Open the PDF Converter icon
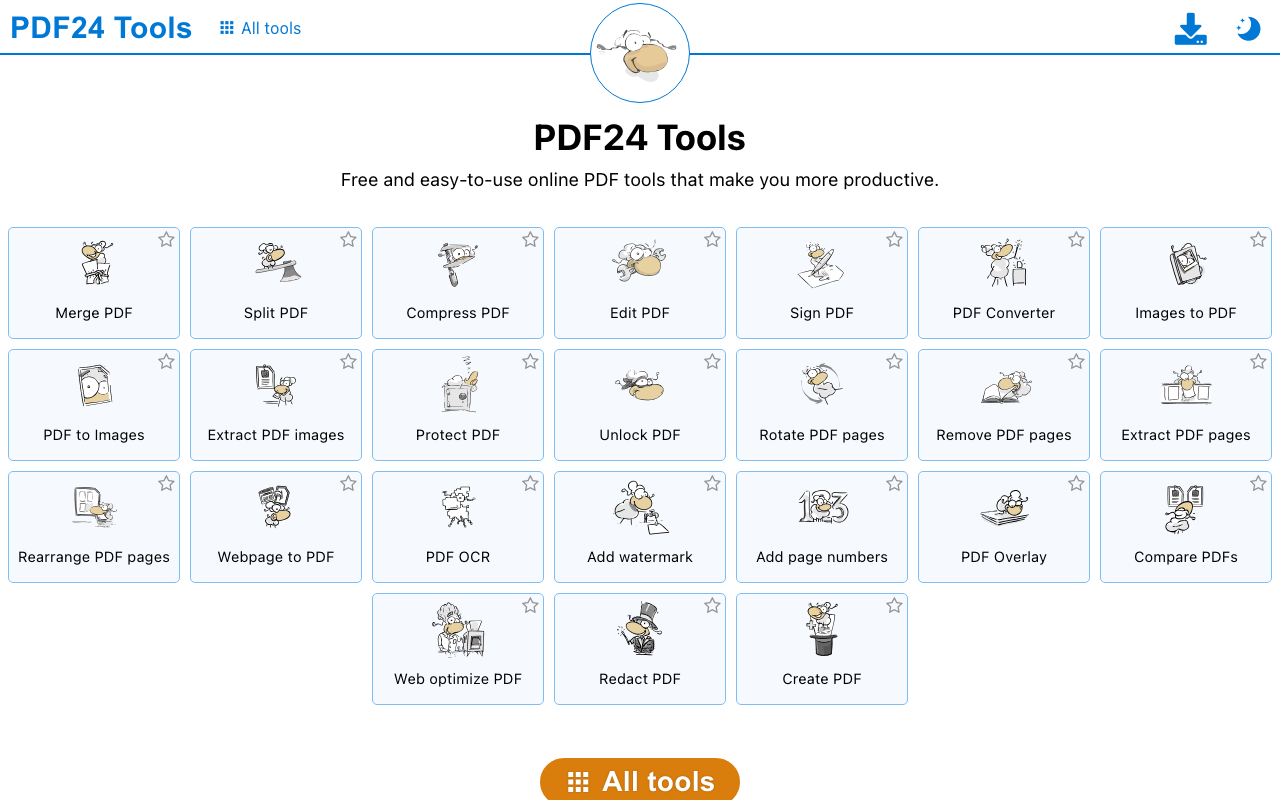This screenshot has width=1280, height=800. [x=1004, y=263]
